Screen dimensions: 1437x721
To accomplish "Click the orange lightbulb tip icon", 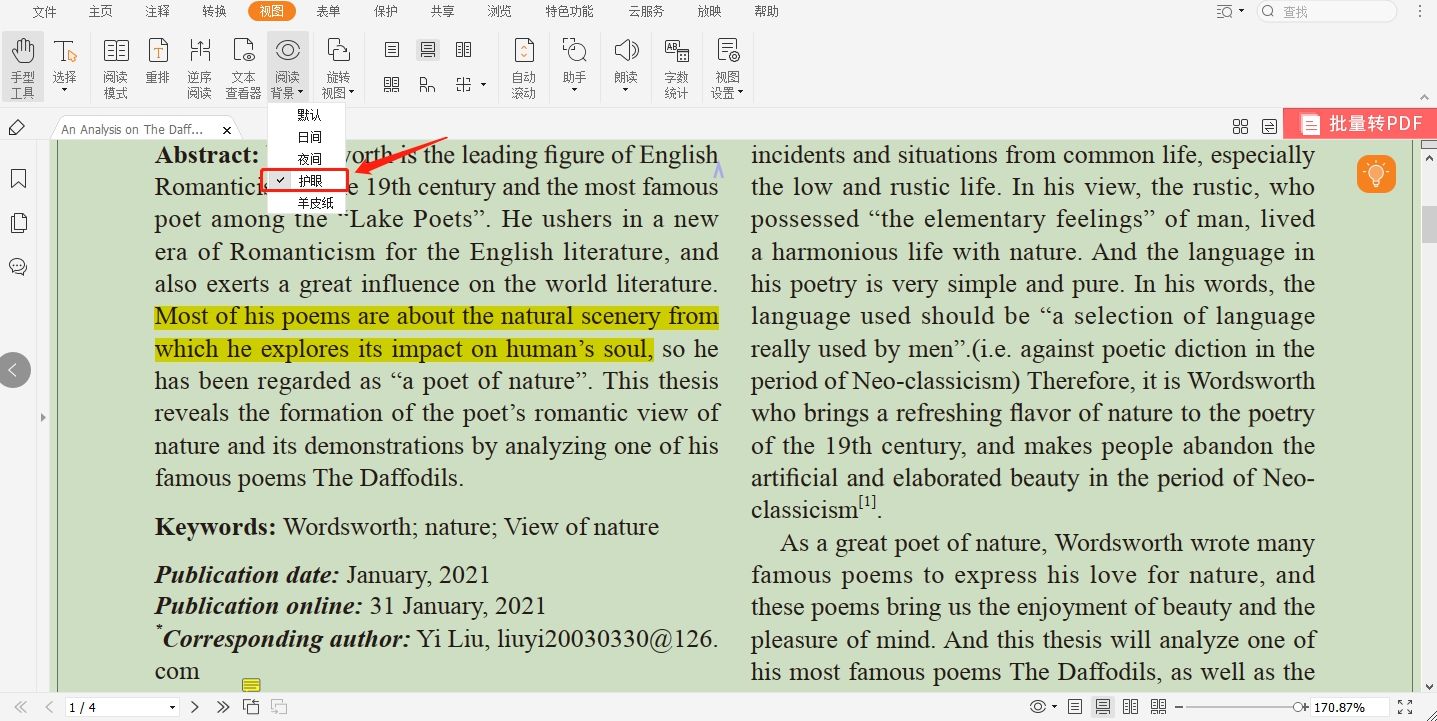I will (1376, 174).
